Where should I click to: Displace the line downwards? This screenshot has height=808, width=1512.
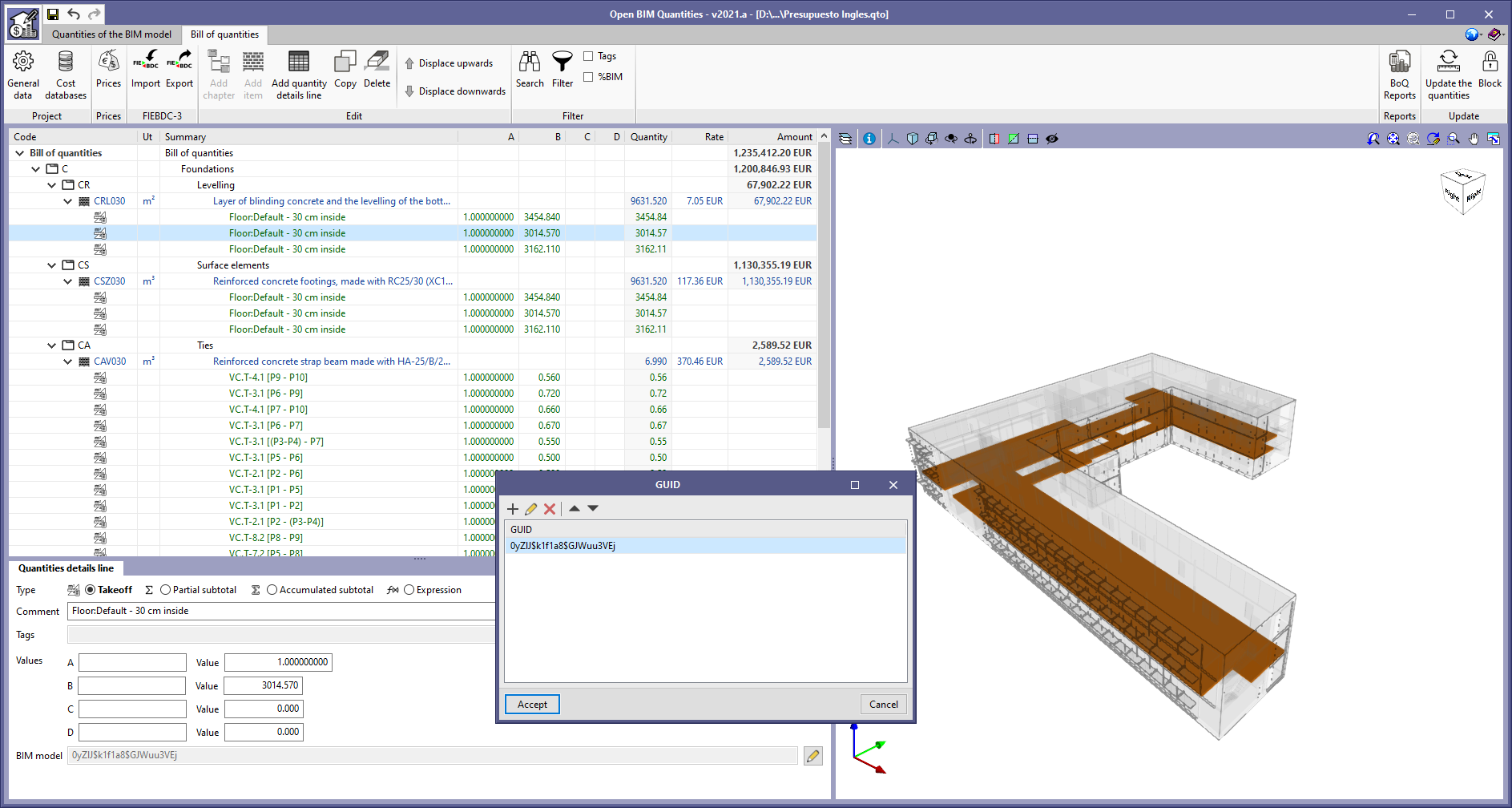pyautogui.click(x=455, y=91)
